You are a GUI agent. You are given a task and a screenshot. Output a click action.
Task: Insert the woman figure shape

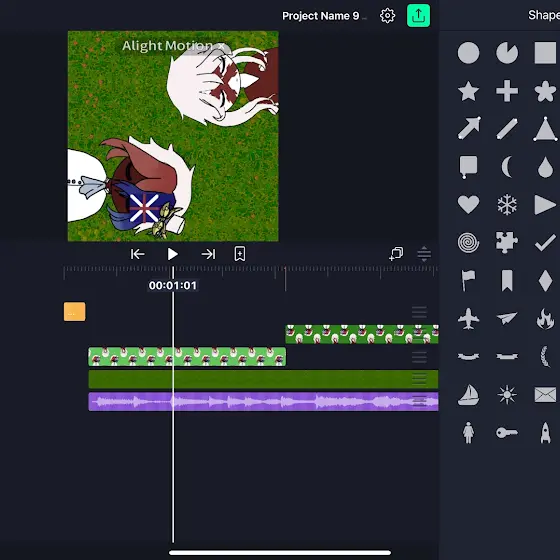tap(468, 432)
